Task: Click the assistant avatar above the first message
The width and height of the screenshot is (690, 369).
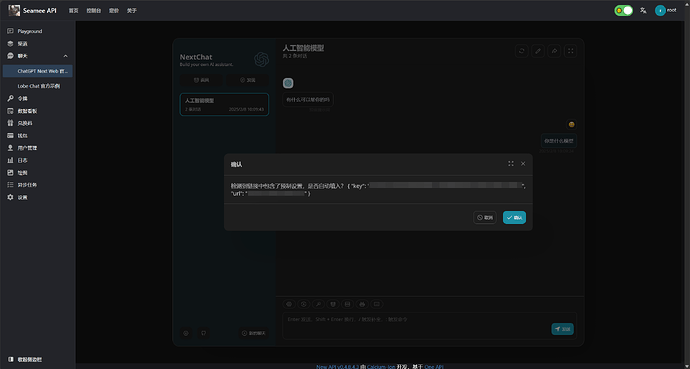Action: [x=288, y=83]
